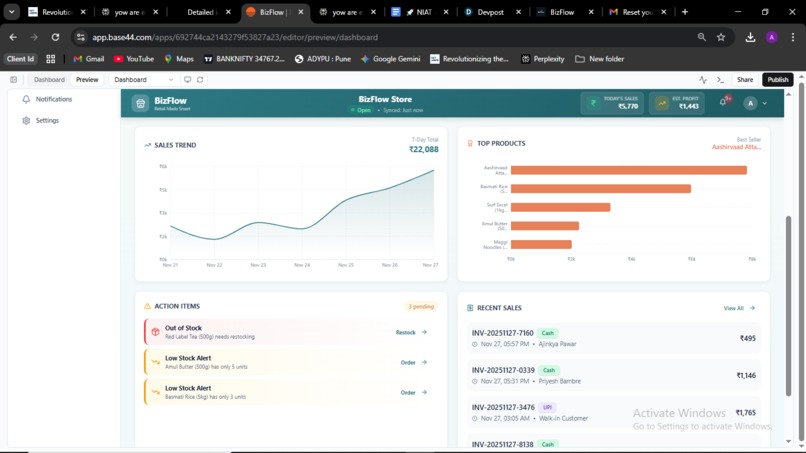
Task: Click the Recent Sales list icon
Action: [470, 308]
